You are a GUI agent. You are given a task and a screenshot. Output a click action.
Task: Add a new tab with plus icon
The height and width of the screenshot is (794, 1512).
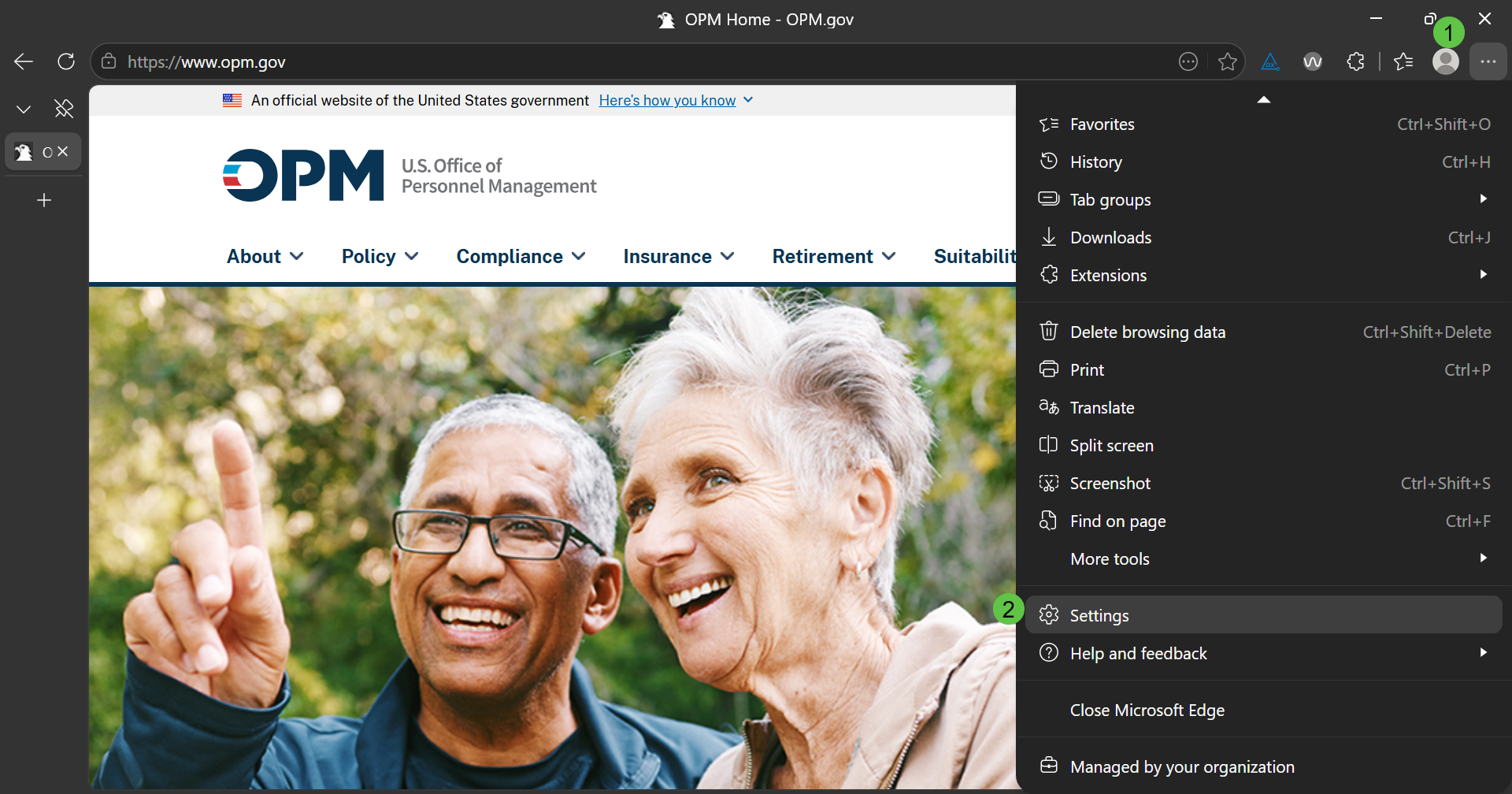[44, 200]
